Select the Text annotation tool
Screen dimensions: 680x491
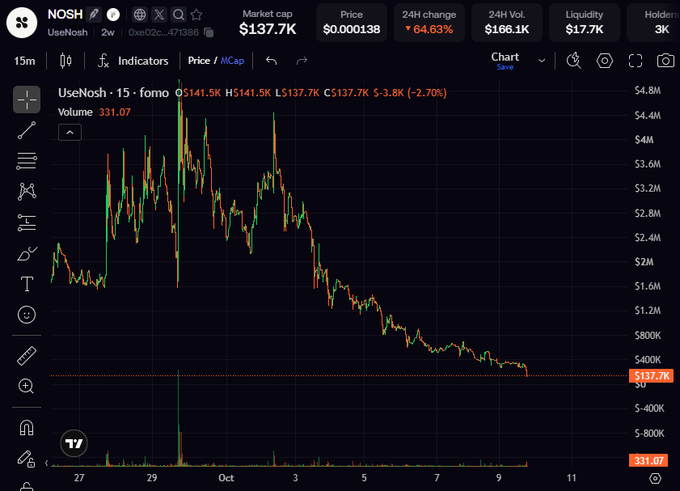(x=26, y=284)
